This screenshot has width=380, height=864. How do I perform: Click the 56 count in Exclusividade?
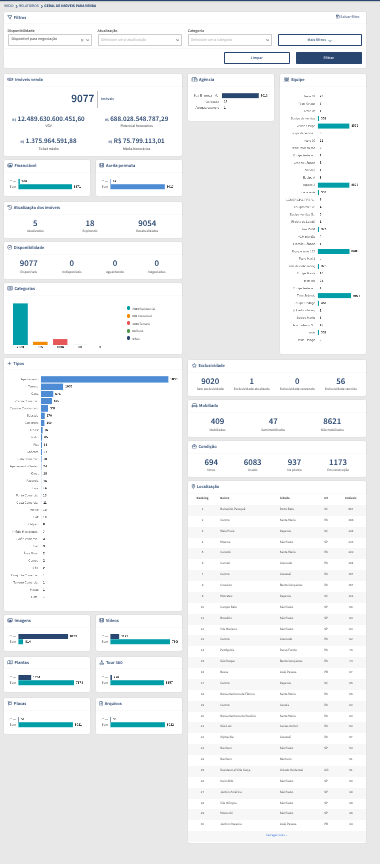(x=340, y=381)
